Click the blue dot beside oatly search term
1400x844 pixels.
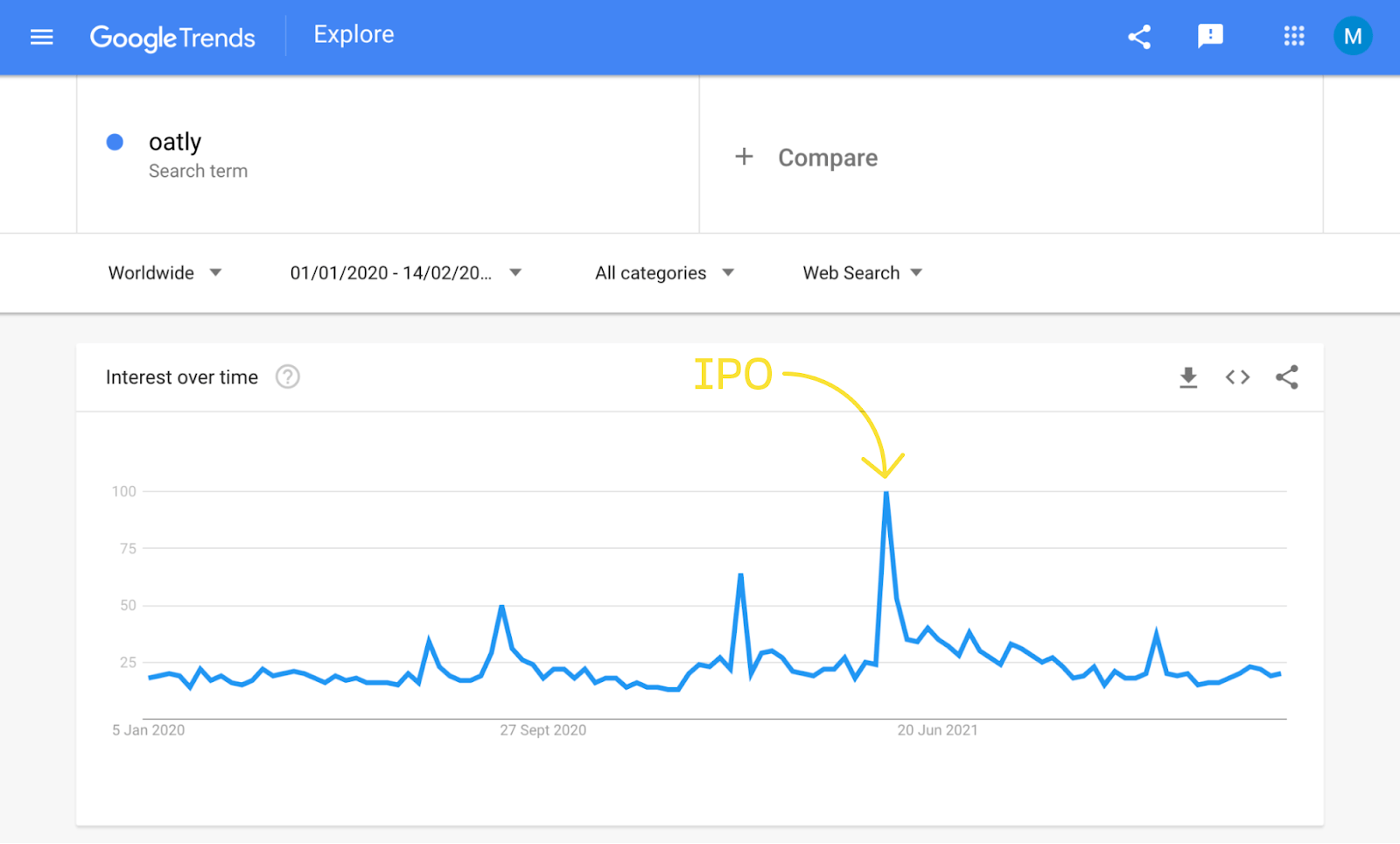(x=115, y=141)
